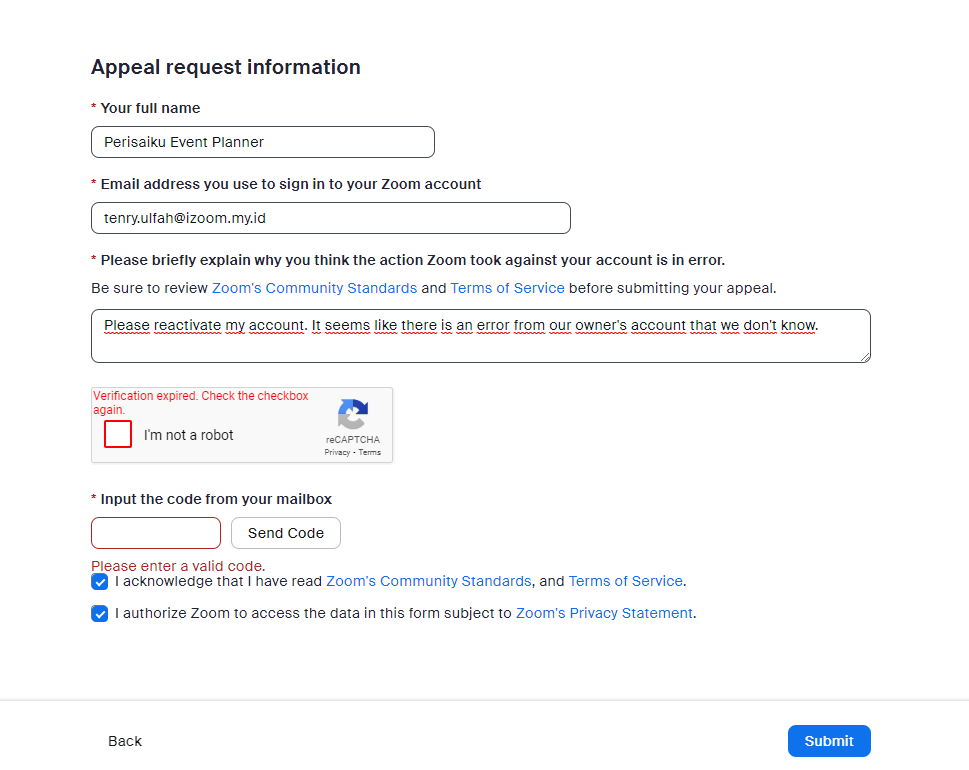Click into the Zoom email address field
Image resolution: width=969 pixels, height=770 pixels.
pyautogui.click(x=331, y=218)
